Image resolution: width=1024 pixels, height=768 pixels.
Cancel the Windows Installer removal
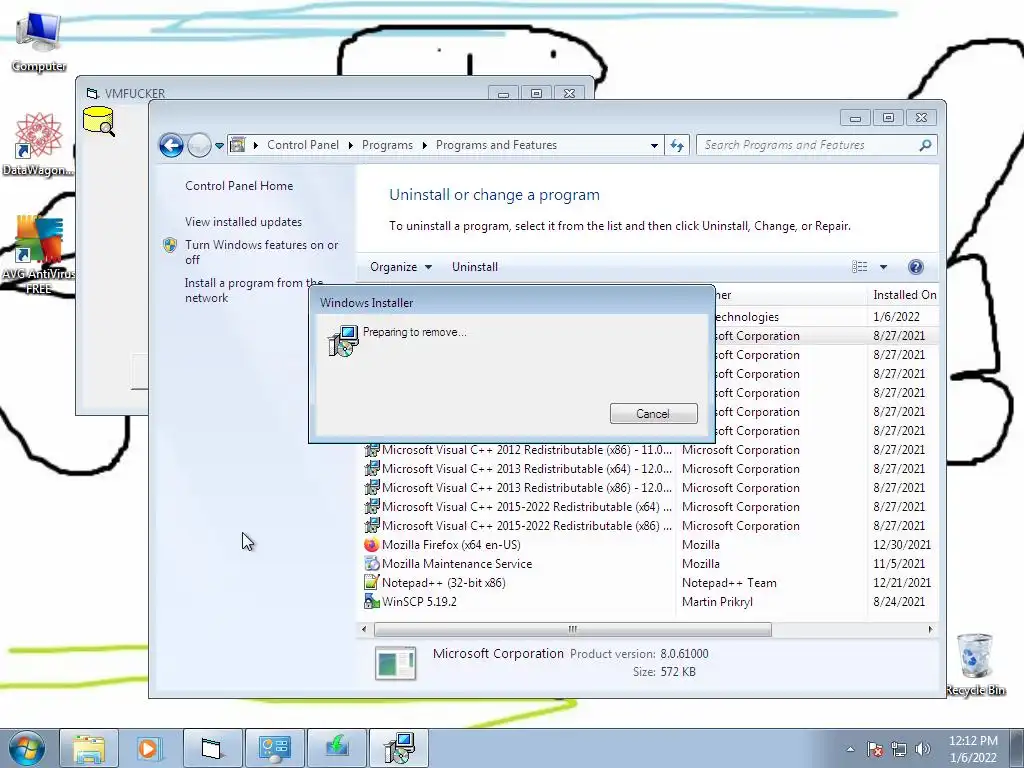(653, 413)
